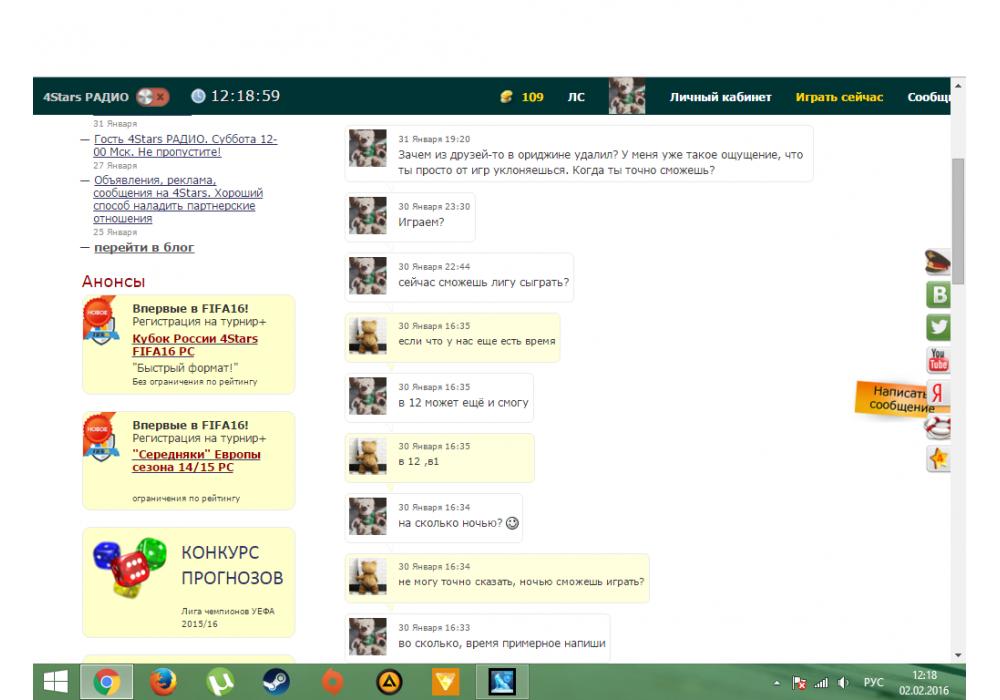
Task: Click the gold coins balance icon
Action: (506, 97)
